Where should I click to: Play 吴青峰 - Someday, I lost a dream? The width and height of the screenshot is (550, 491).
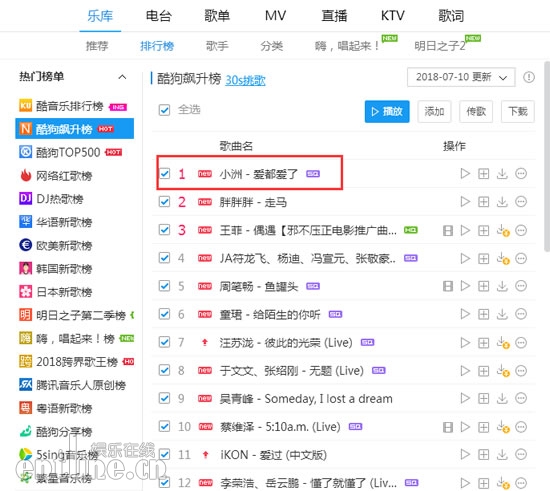pyautogui.click(x=465, y=398)
